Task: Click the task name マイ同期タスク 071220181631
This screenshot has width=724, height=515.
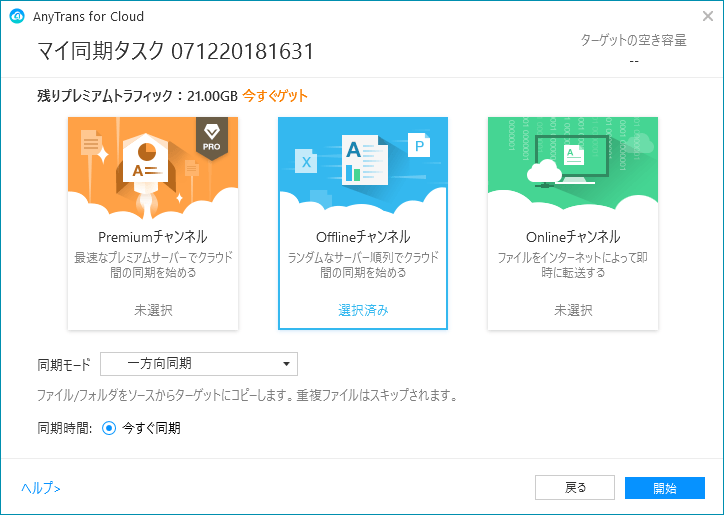Action: pyautogui.click(x=176, y=51)
